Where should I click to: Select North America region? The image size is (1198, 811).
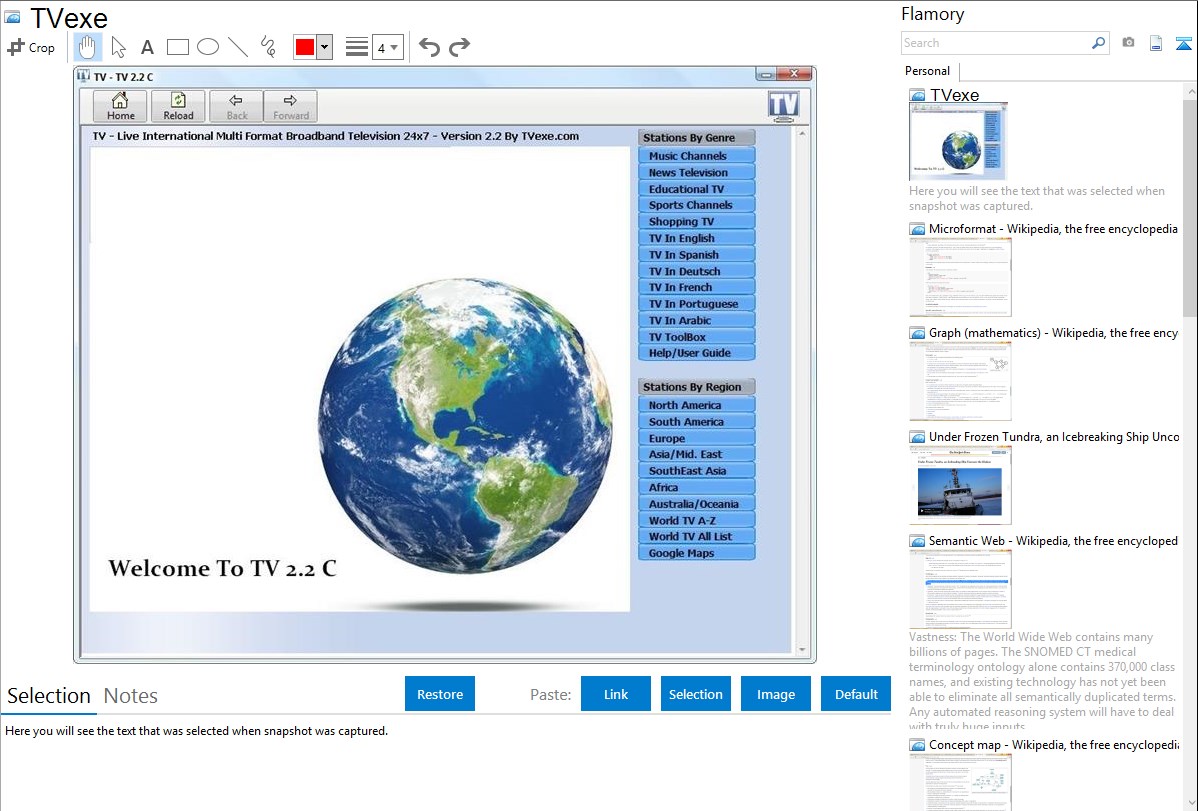click(x=696, y=405)
